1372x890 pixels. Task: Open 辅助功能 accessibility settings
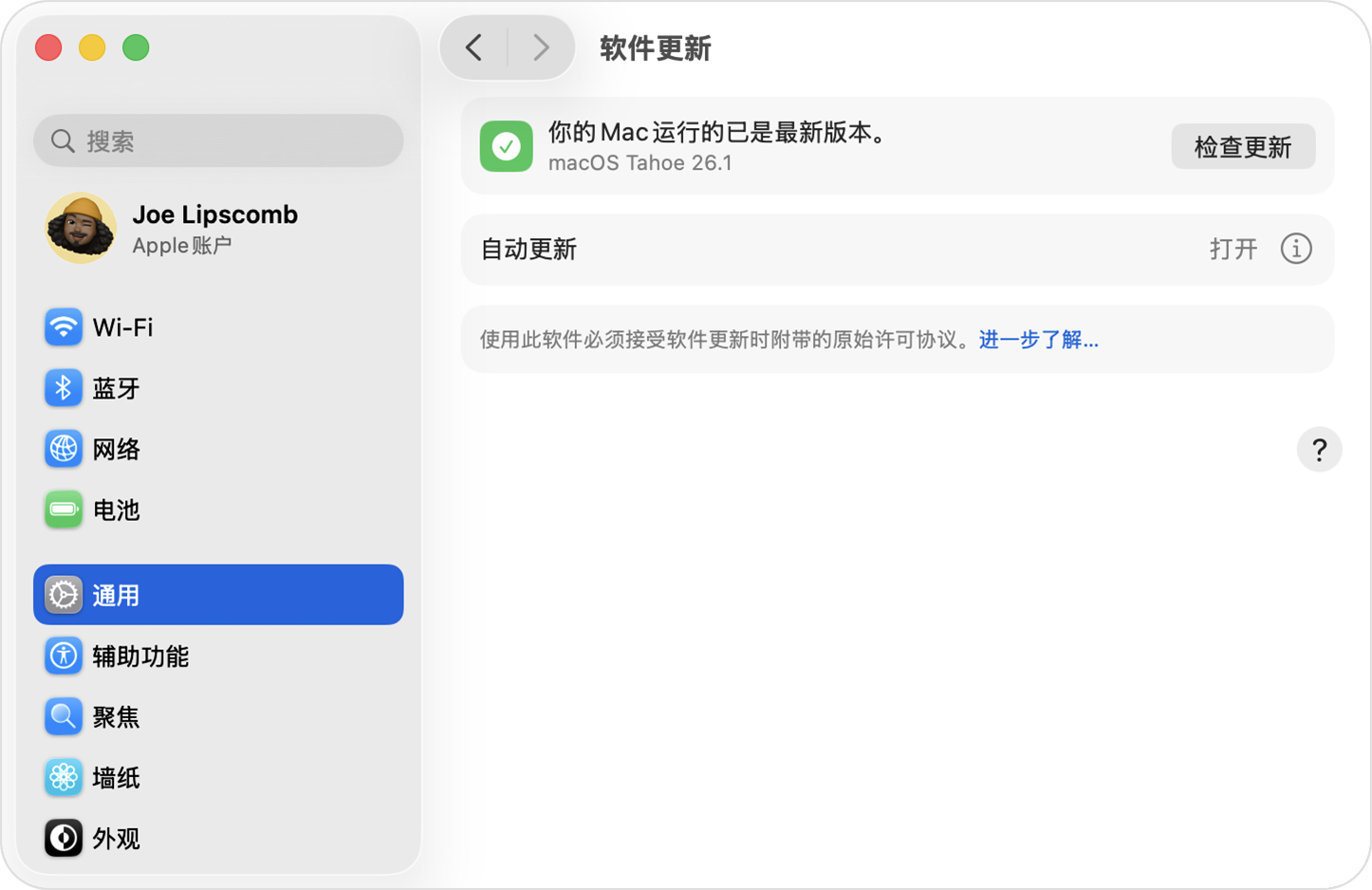63,656
